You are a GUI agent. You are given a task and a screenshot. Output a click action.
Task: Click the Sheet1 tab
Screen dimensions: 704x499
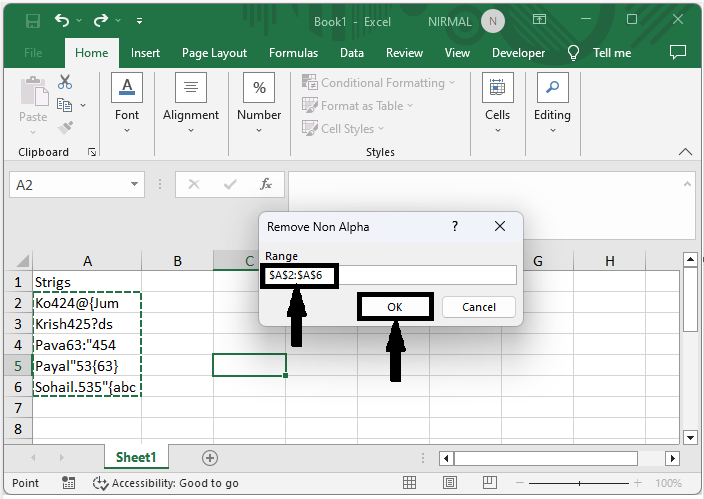136,457
